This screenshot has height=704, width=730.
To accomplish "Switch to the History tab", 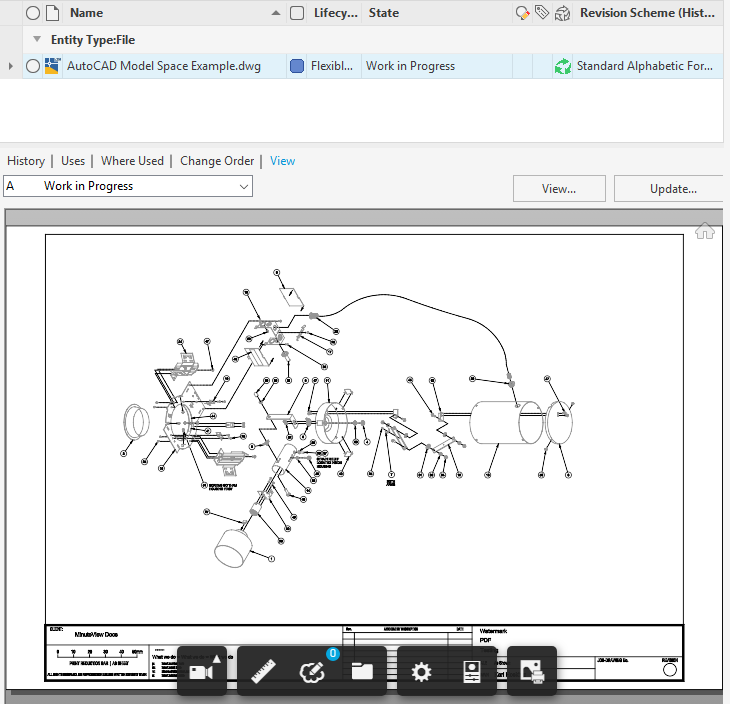I will tap(26, 161).
